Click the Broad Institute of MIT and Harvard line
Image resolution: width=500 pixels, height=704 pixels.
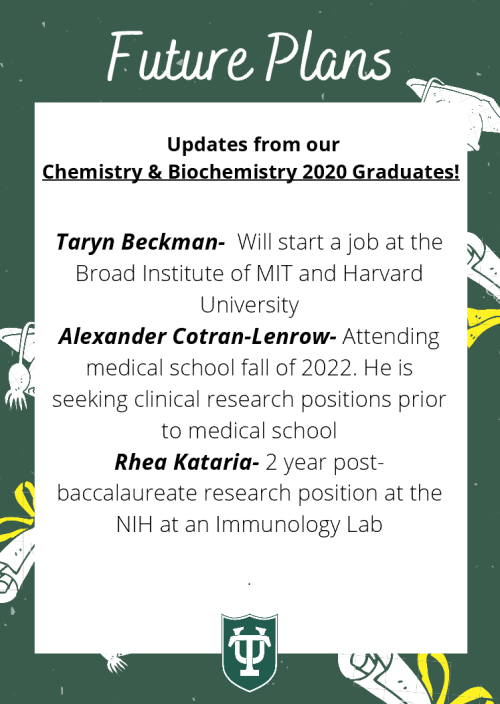pyautogui.click(x=249, y=273)
